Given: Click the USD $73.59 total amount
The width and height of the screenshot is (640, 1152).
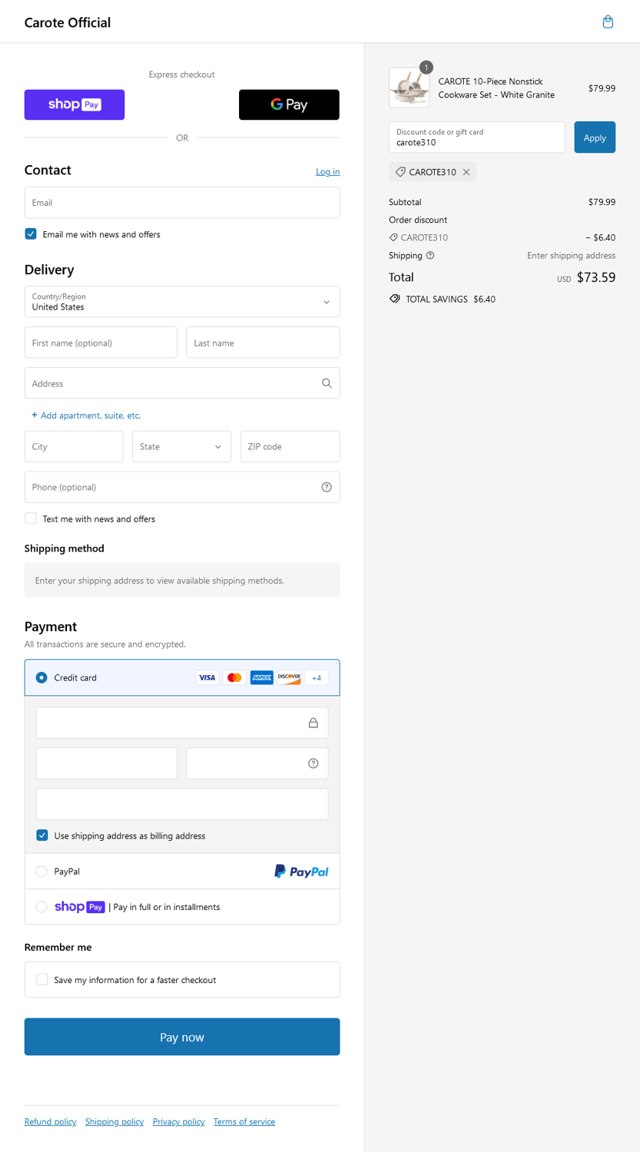Looking at the screenshot, I should pos(586,278).
